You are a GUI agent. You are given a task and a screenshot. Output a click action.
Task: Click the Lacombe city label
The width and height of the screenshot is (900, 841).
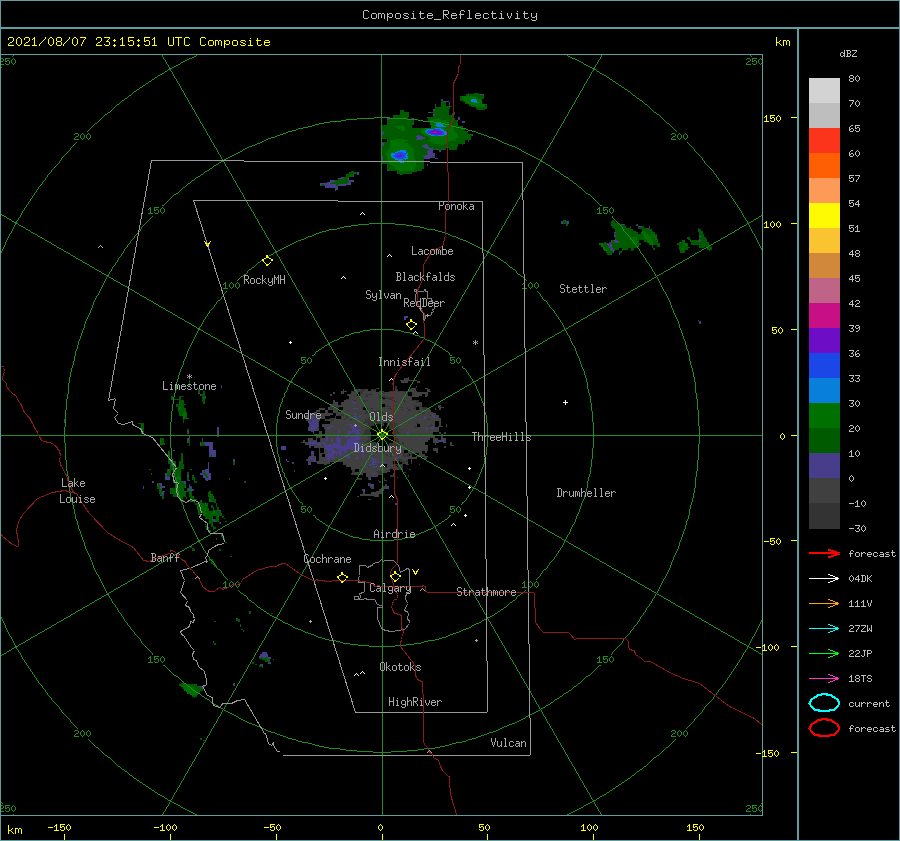point(432,251)
